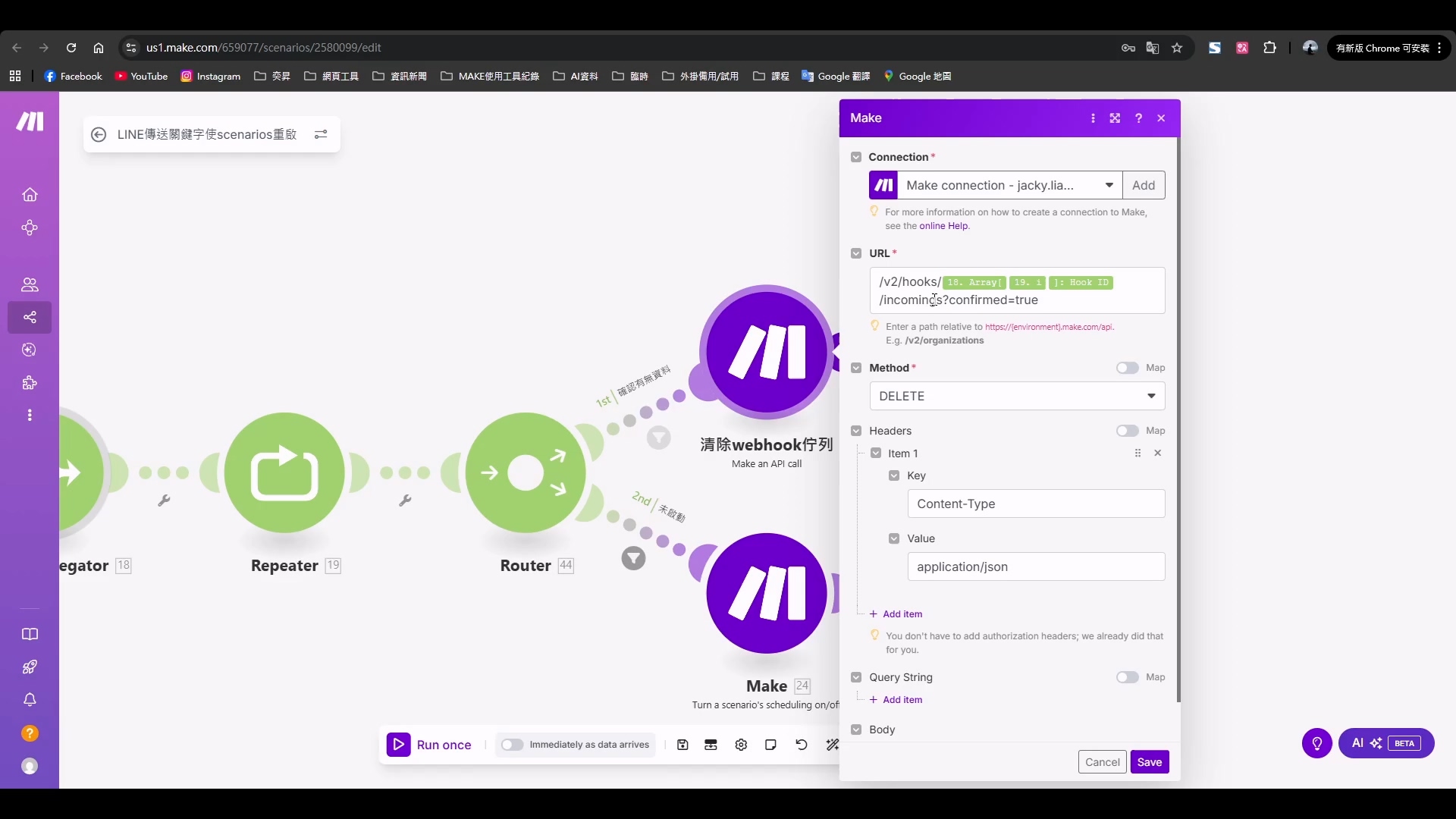Toggle the Method field checkbox
The height and width of the screenshot is (819, 1456).
click(x=856, y=368)
